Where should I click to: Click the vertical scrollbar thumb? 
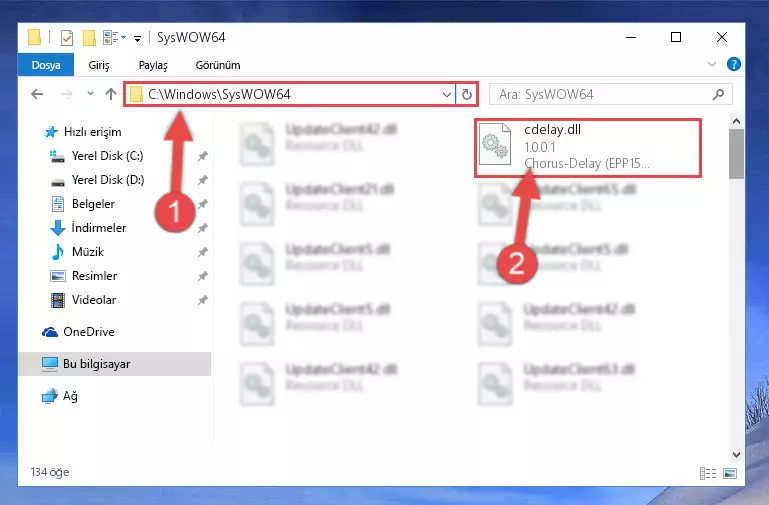click(x=736, y=153)
